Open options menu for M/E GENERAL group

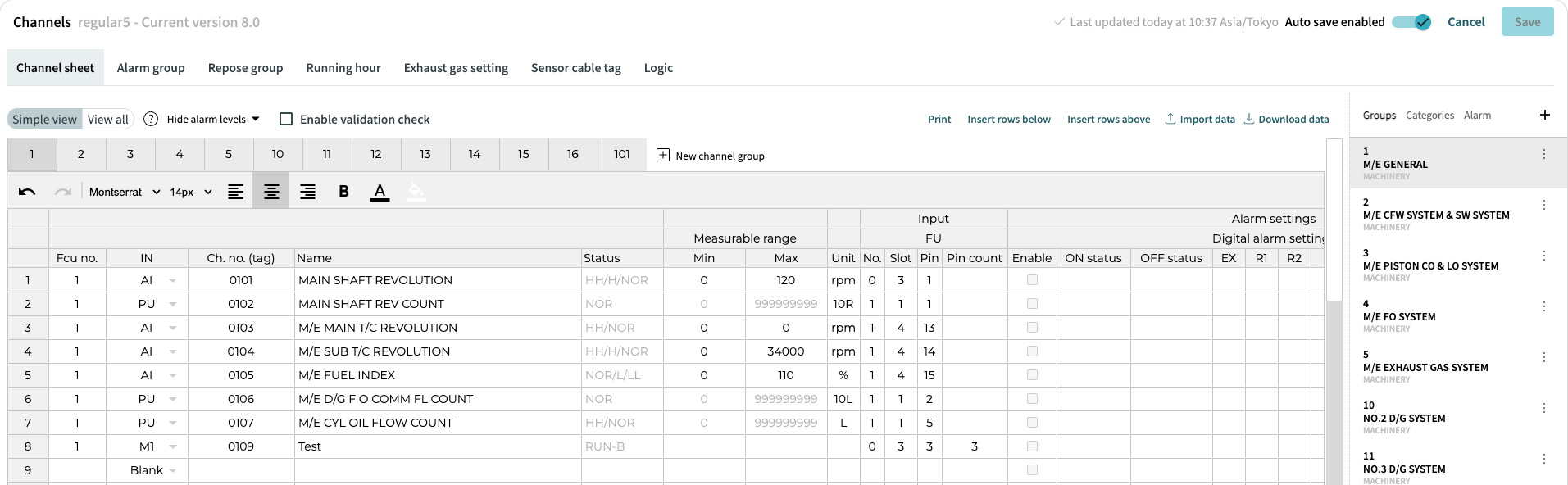click(1544, 154)
